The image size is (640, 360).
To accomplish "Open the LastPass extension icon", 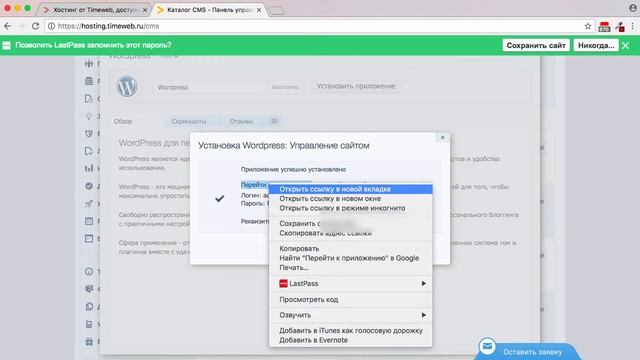I will pyautogui.click(x=604, y=27).
